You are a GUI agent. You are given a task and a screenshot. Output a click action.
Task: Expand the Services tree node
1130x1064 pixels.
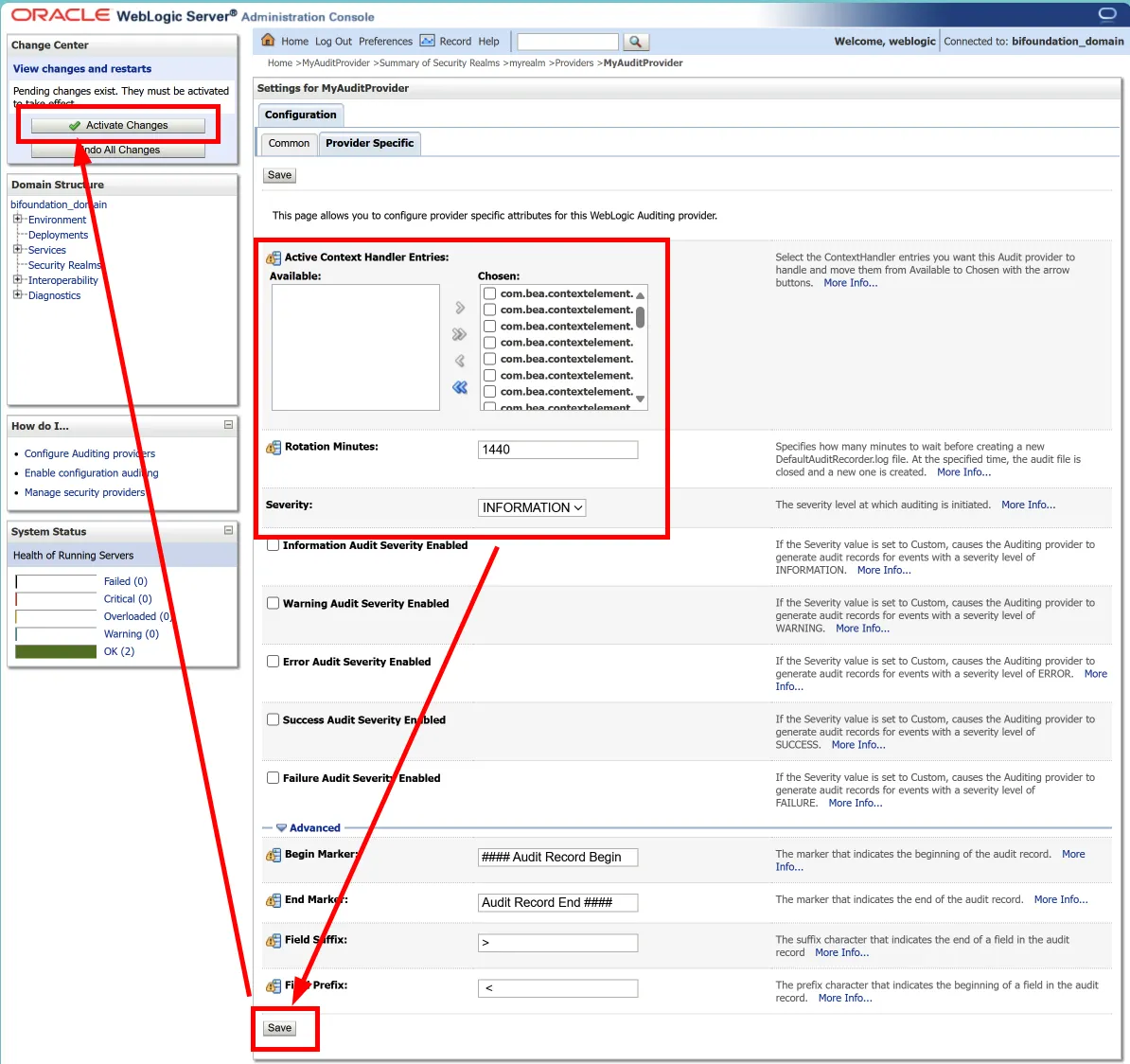pos(17,249)
